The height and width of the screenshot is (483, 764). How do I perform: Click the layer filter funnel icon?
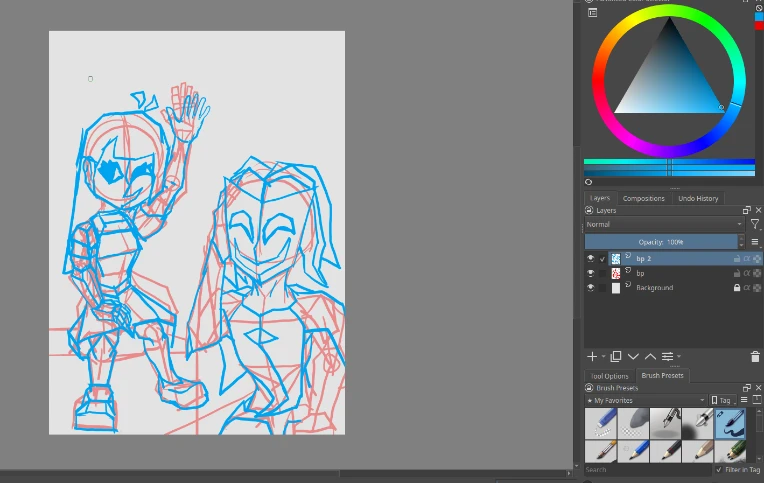tap(755, 225)
